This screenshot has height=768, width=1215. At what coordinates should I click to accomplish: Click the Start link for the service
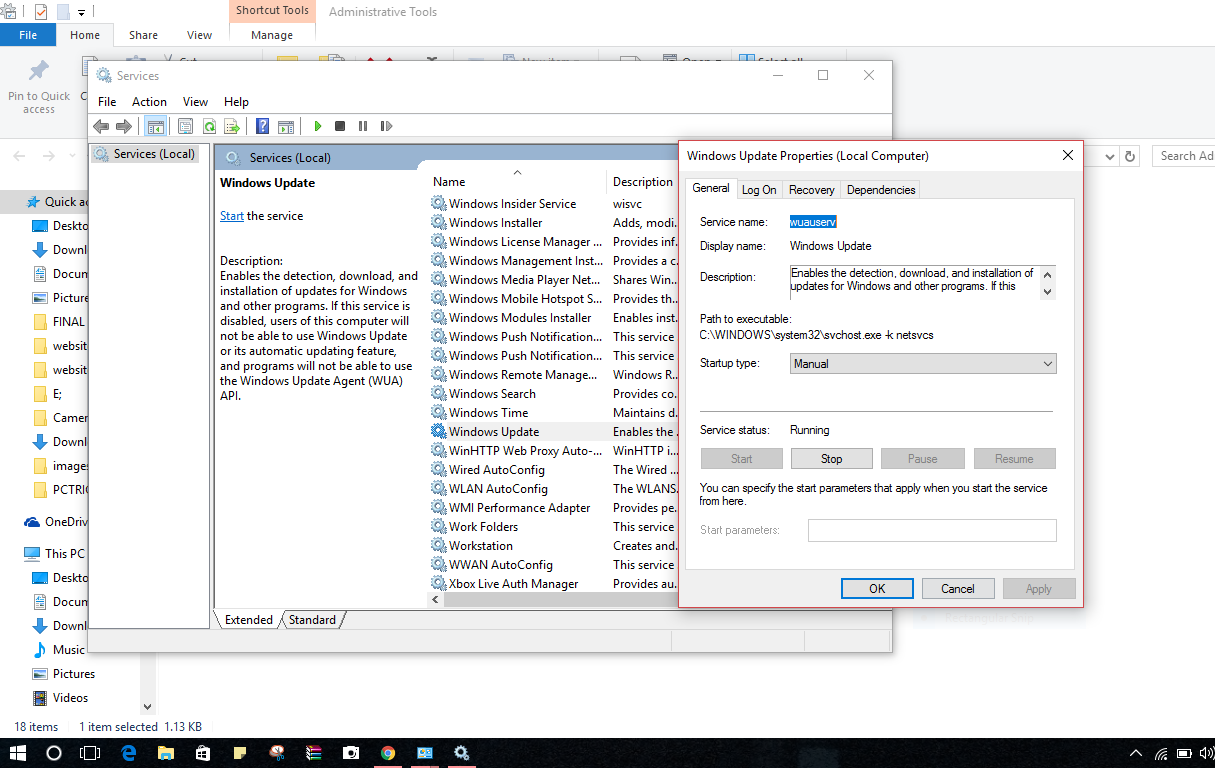tap(232, 216)
